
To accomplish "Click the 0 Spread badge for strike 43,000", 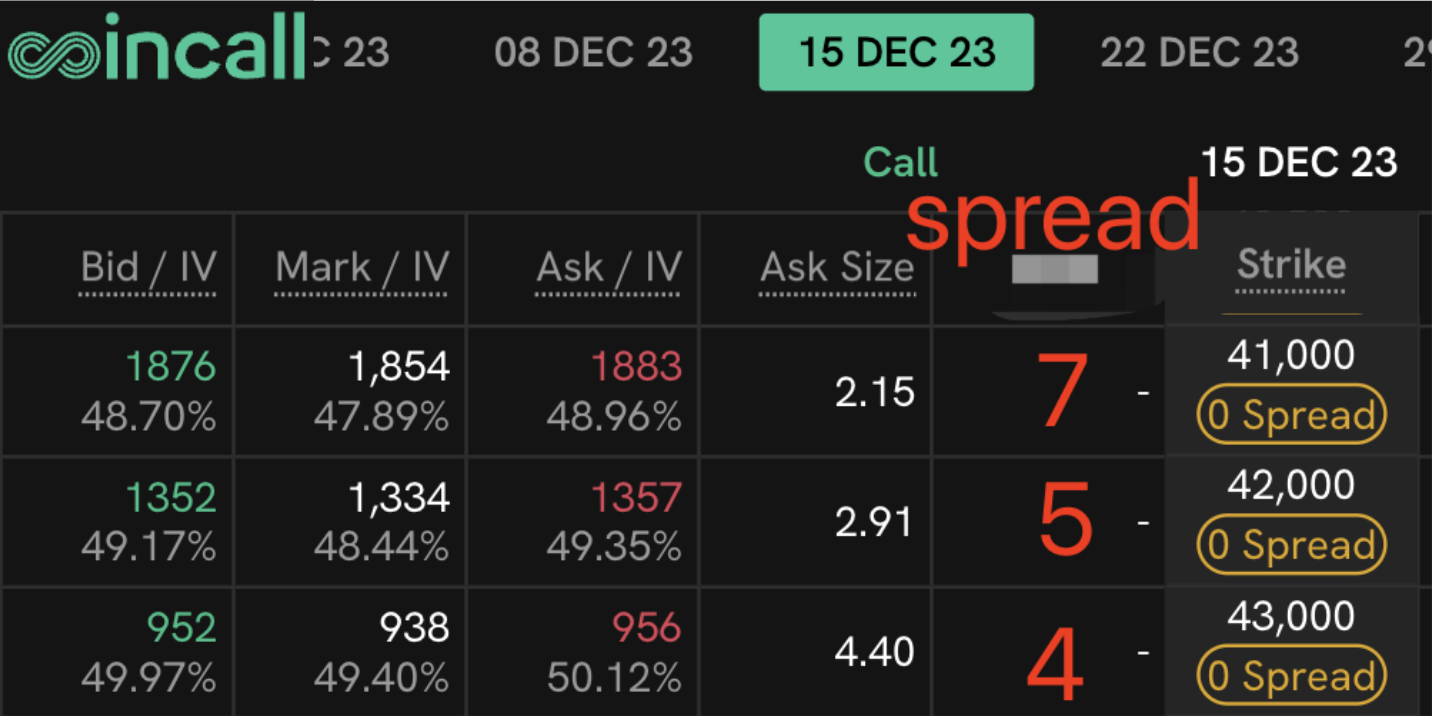I will pos(1290,675).
